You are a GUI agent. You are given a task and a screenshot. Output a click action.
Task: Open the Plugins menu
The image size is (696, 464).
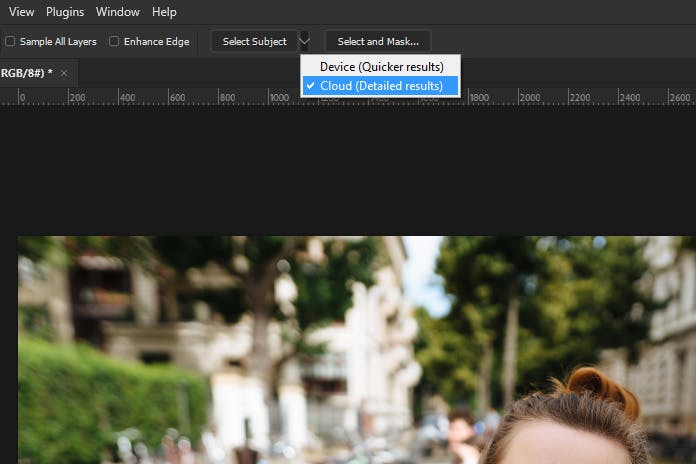(65, 12)
